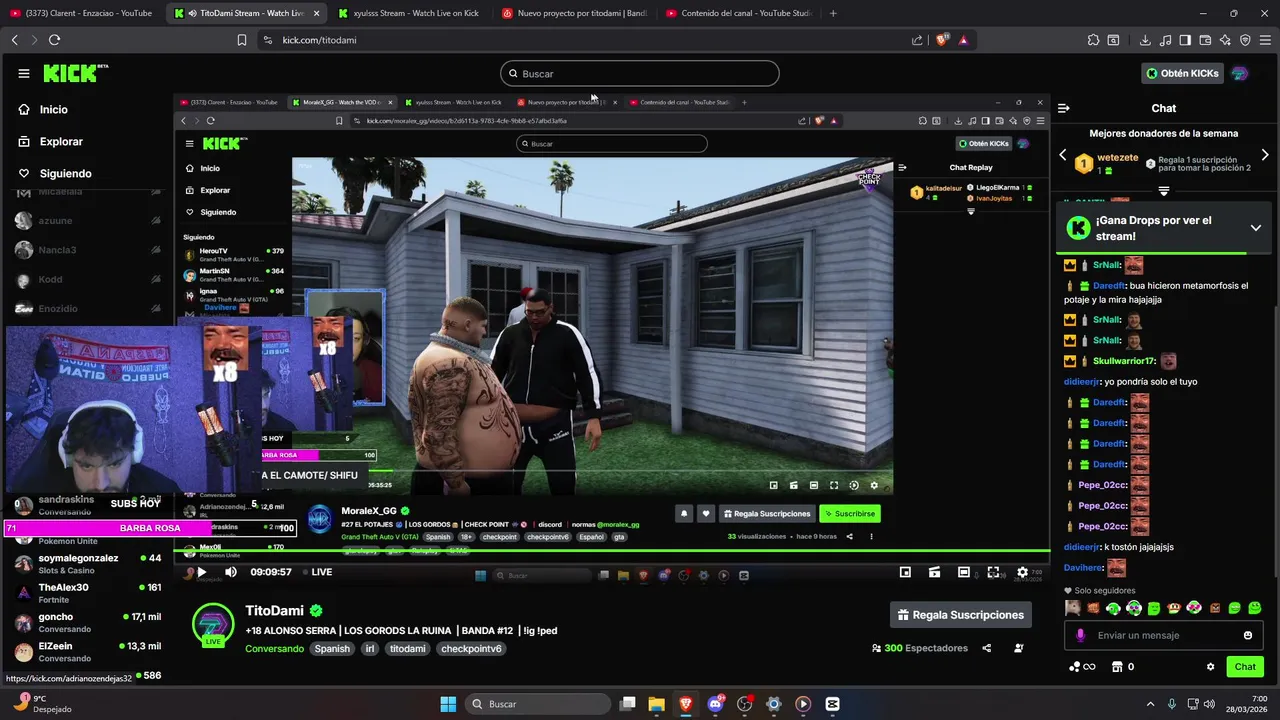Go to Inicio in sidebar
The height and width of the screenshot is (720, 1280).
point(54,110)
